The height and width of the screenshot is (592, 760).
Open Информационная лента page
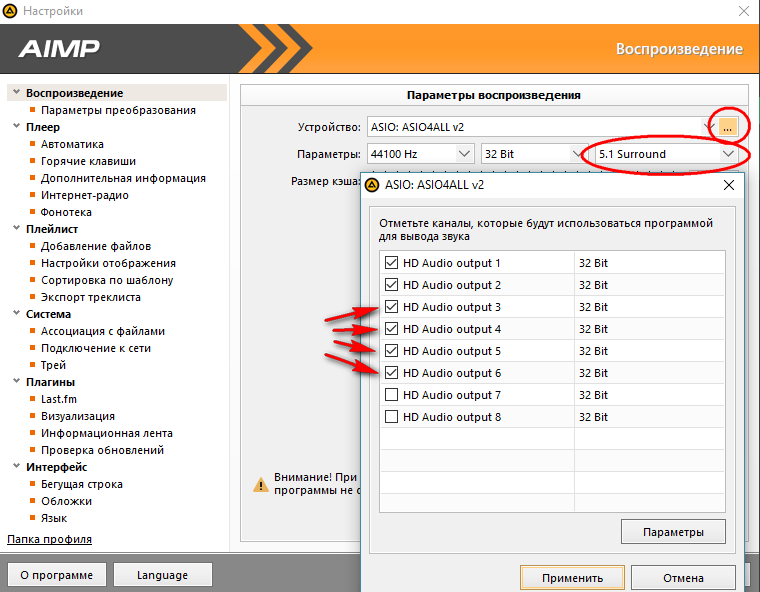107,432
